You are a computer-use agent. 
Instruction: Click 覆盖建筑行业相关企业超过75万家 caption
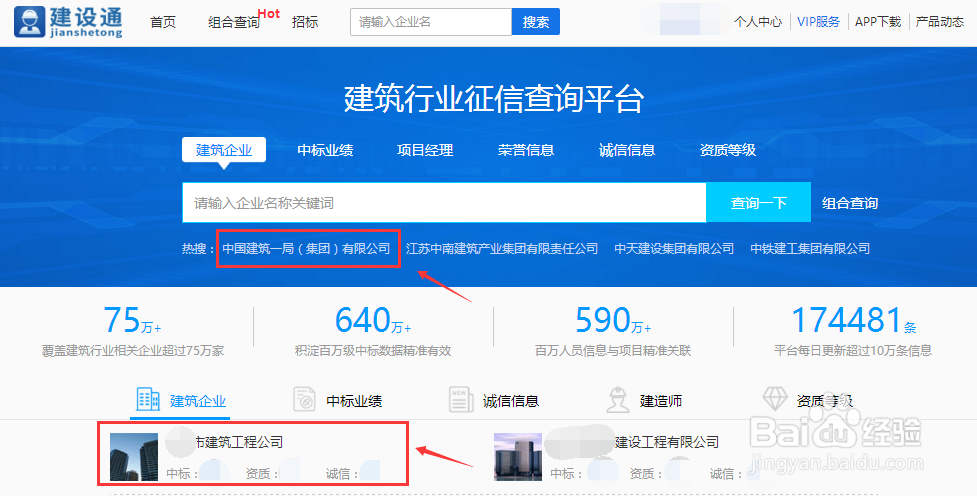pos(132,351)
